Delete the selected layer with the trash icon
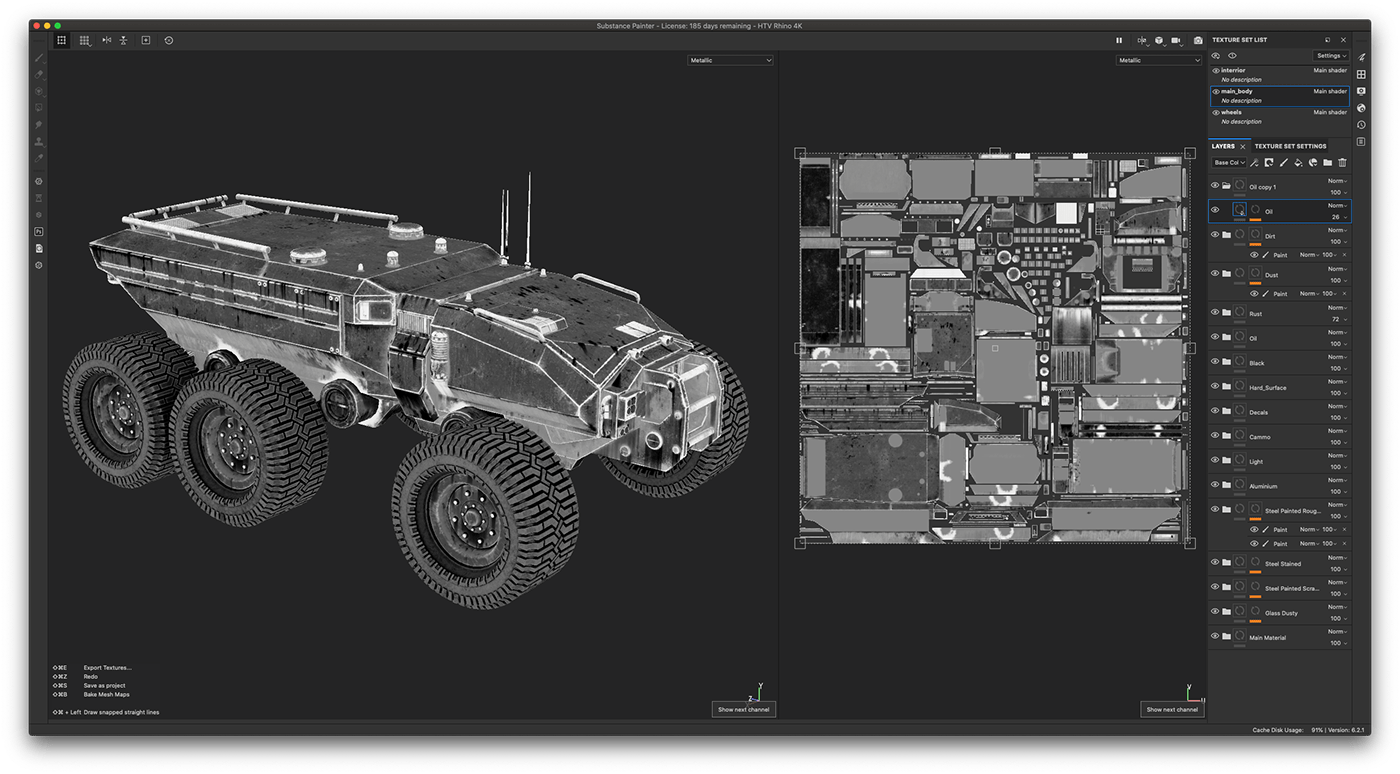 (1343, 163)
